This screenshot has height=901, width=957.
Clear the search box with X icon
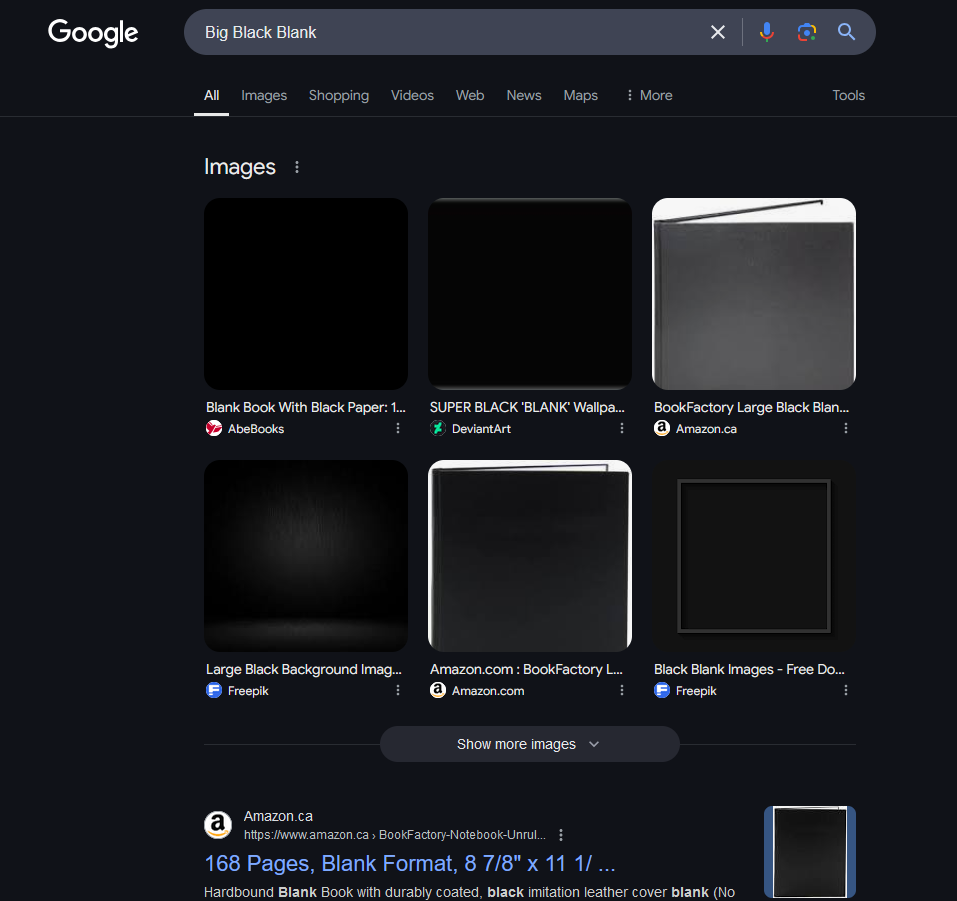(x=718, y=32)
